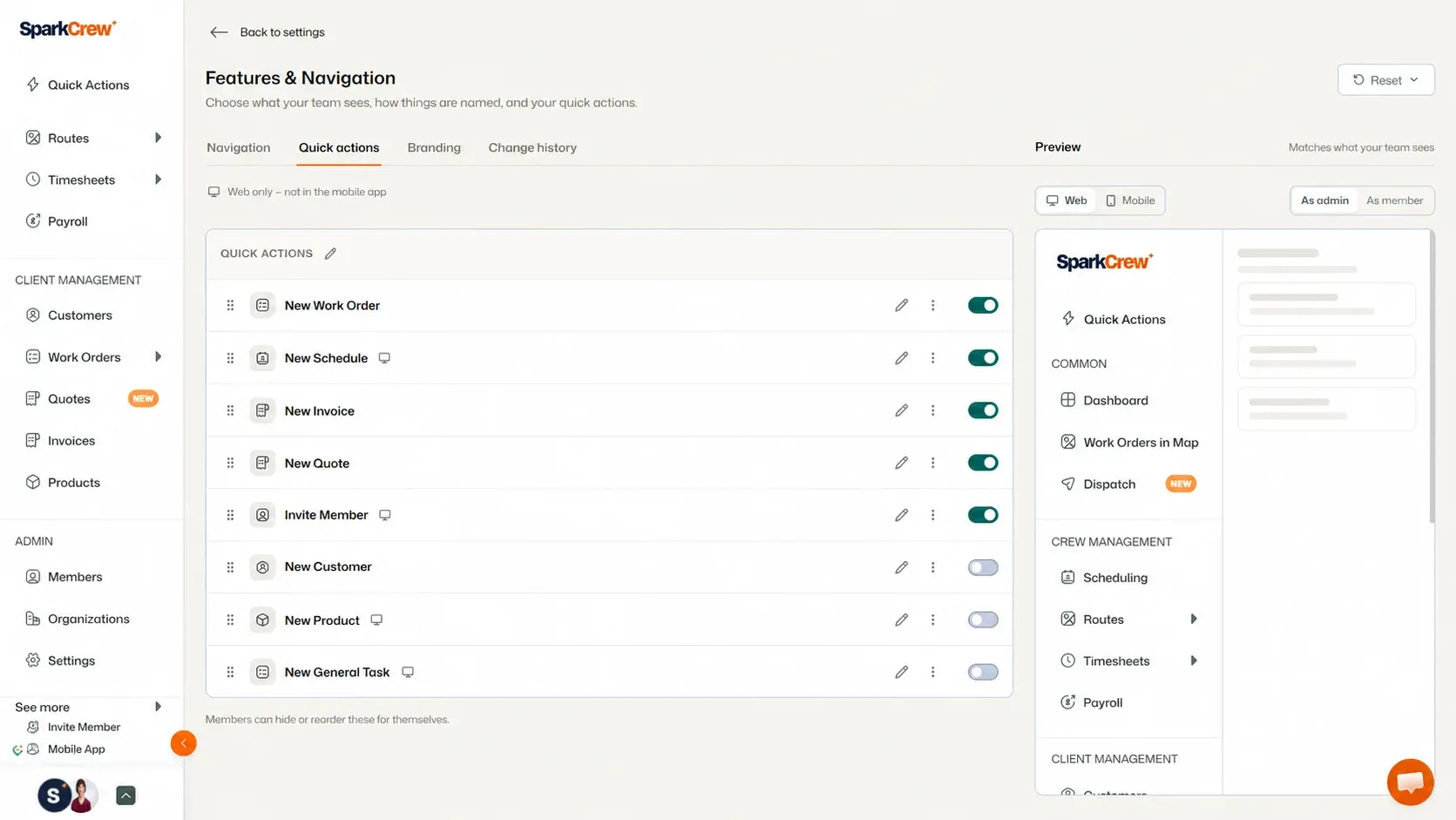Expand Routes arrow in the preview panel
This screenshot has width=1456, height=820.
point(1194,619)
